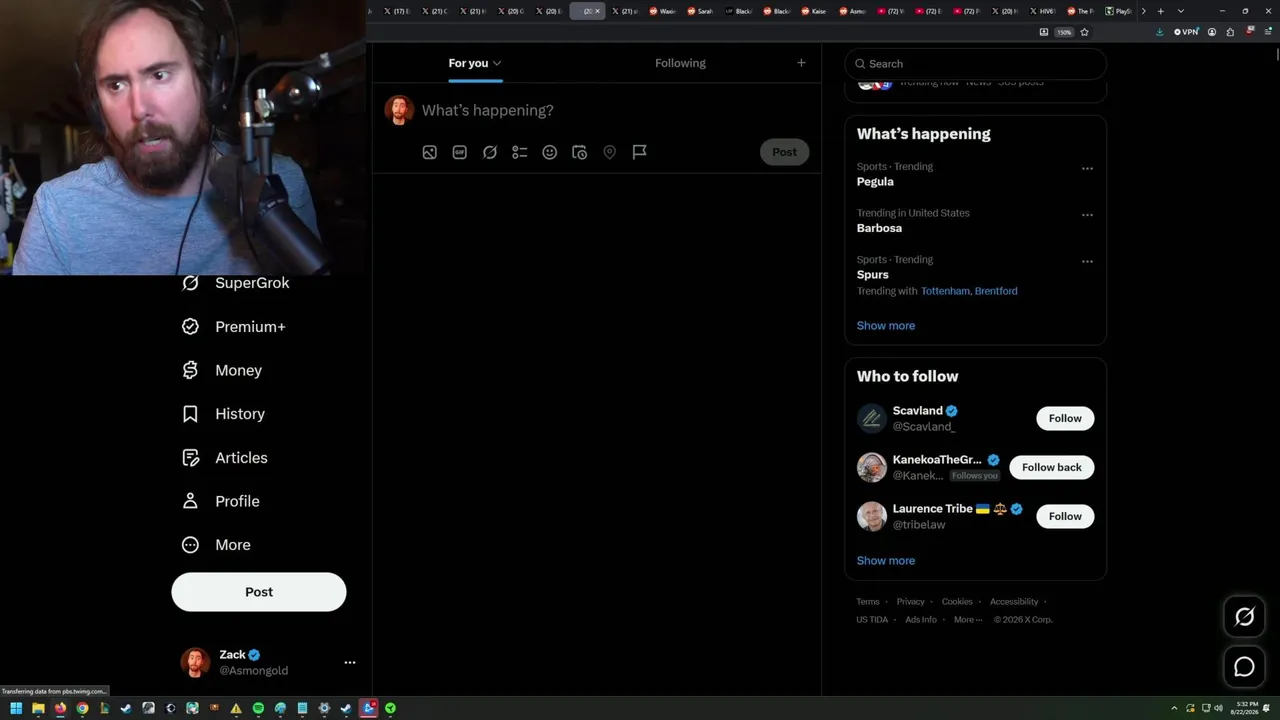Viewport: 1280px width, 720px height.
Task: Click the composer Post button
Action: [785, 152]
